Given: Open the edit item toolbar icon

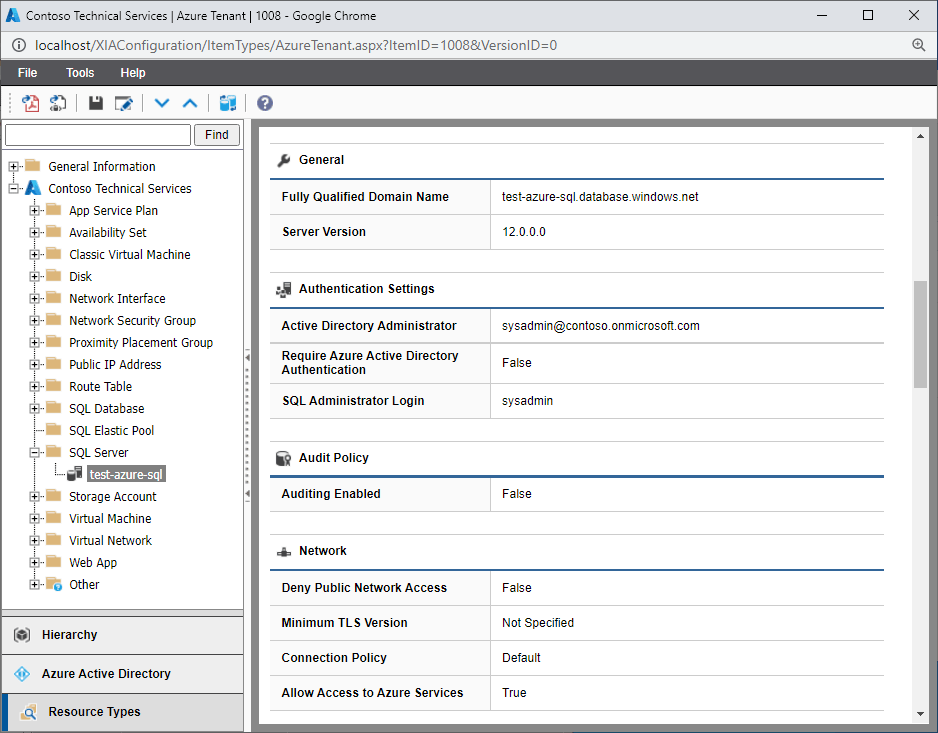Looking at the screenshot, I should (124, 104).
